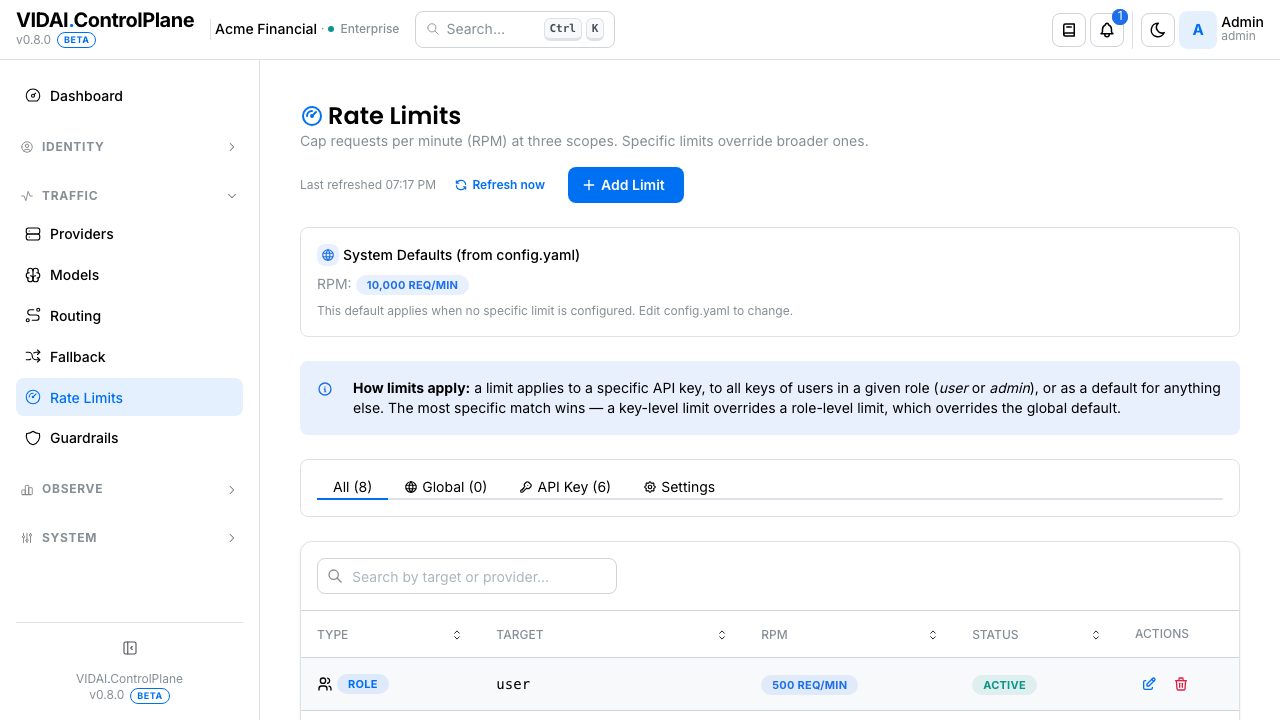This screenshot has width=1280, height=720.
Task: Collapse sidebar panel icon
Action: pos(130,648)
